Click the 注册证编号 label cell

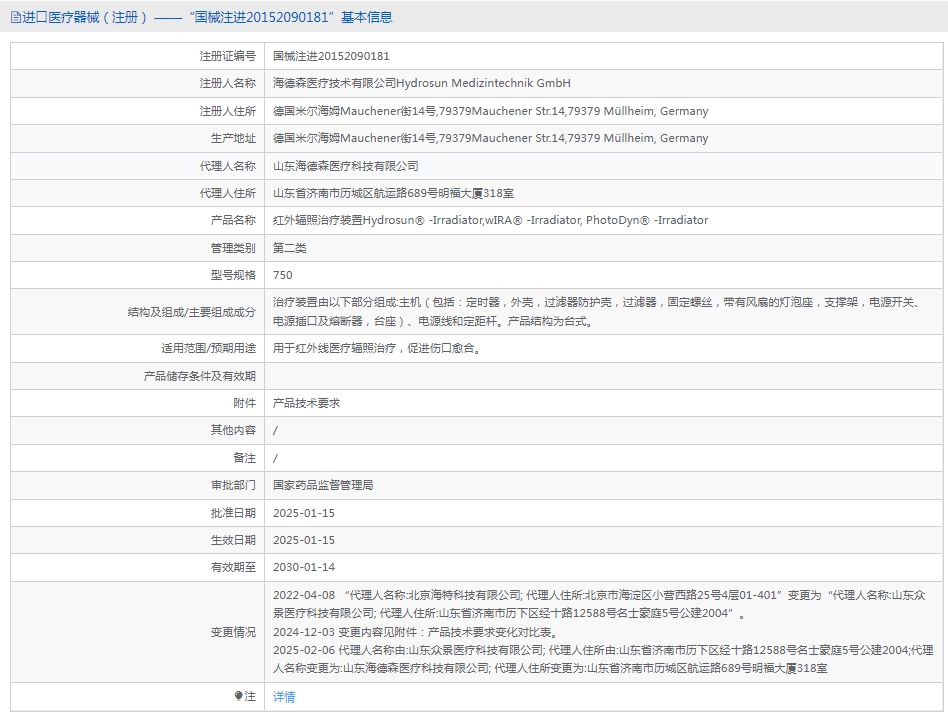pos(228,56)
